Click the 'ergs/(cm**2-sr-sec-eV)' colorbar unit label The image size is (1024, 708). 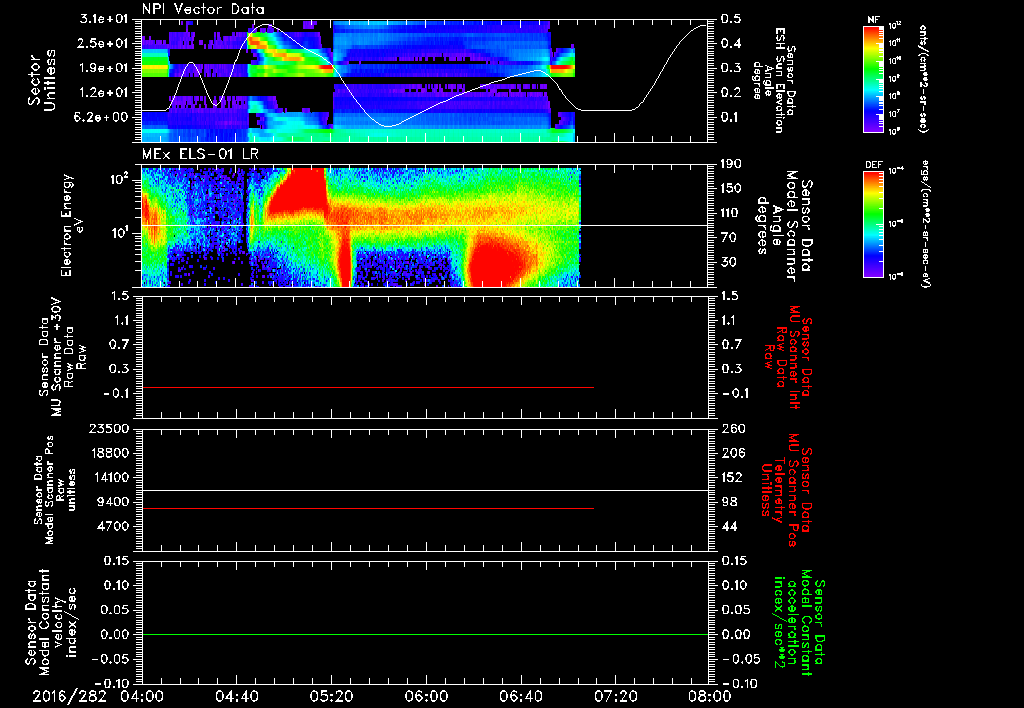(x=925, y=224)
